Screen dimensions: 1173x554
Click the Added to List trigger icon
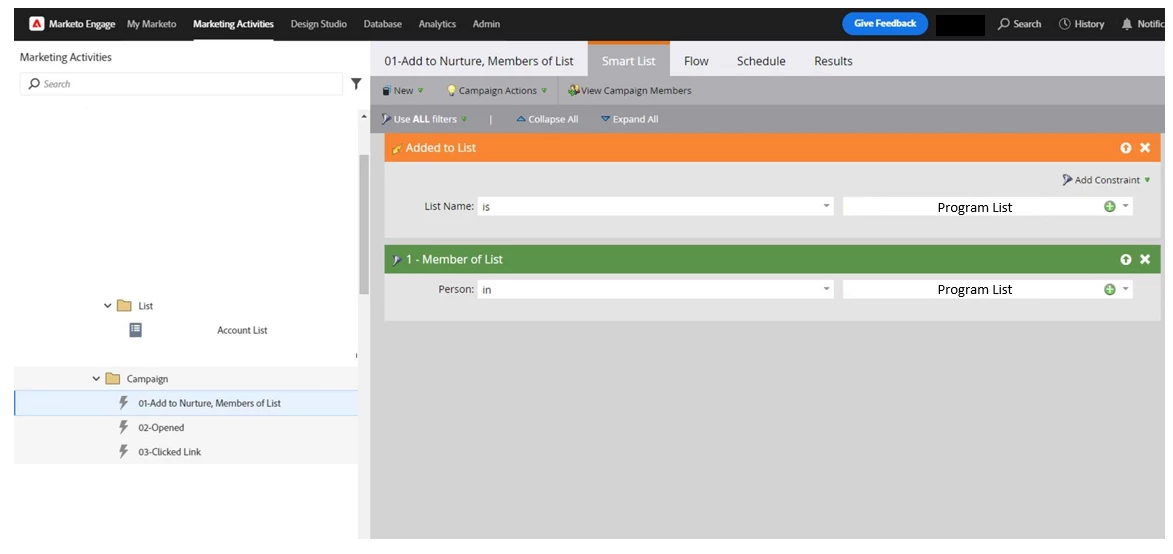pyautogui.click(x=396, y=148)
